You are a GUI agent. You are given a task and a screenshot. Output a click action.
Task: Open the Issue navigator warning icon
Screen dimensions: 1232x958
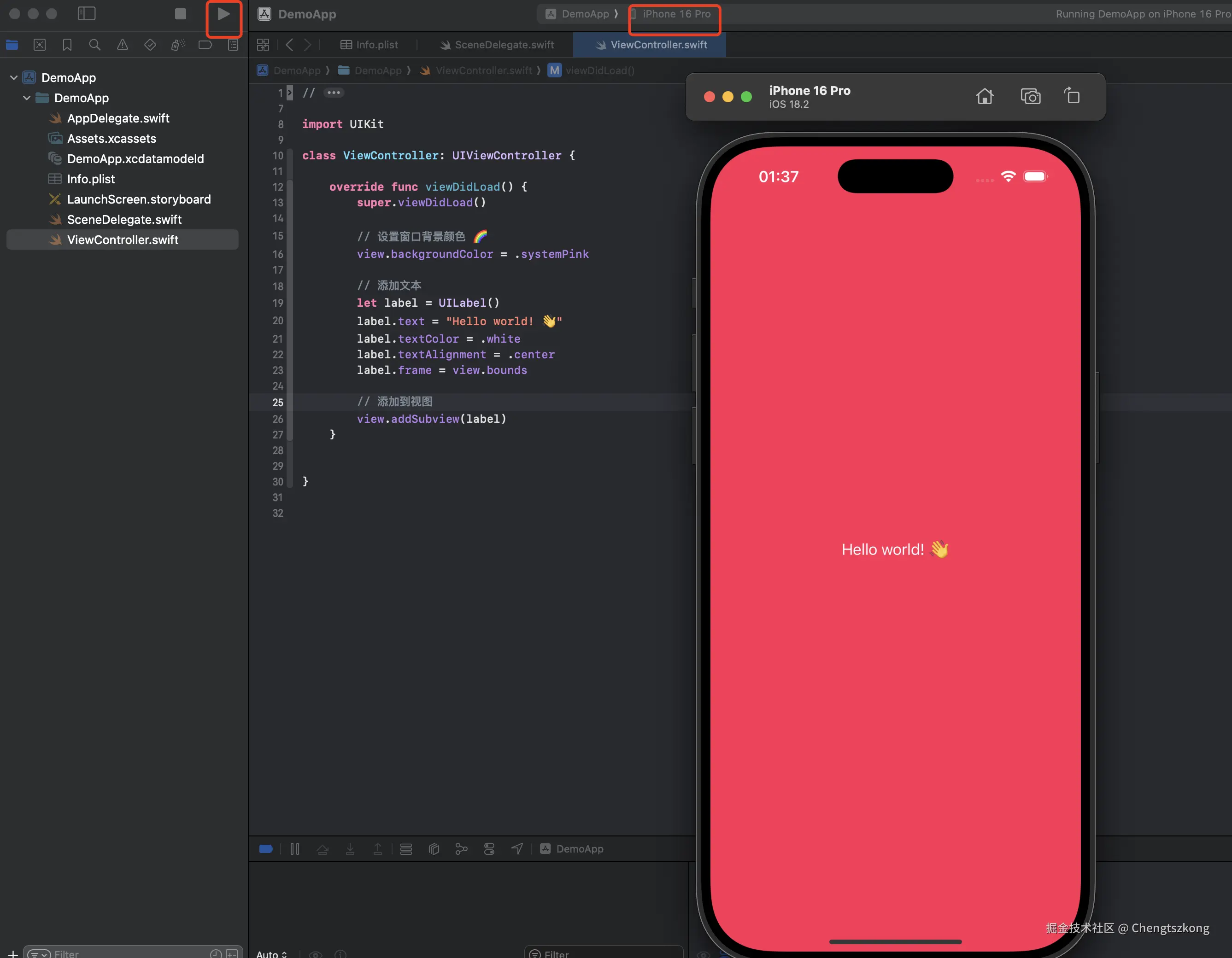tap(123, 45)
